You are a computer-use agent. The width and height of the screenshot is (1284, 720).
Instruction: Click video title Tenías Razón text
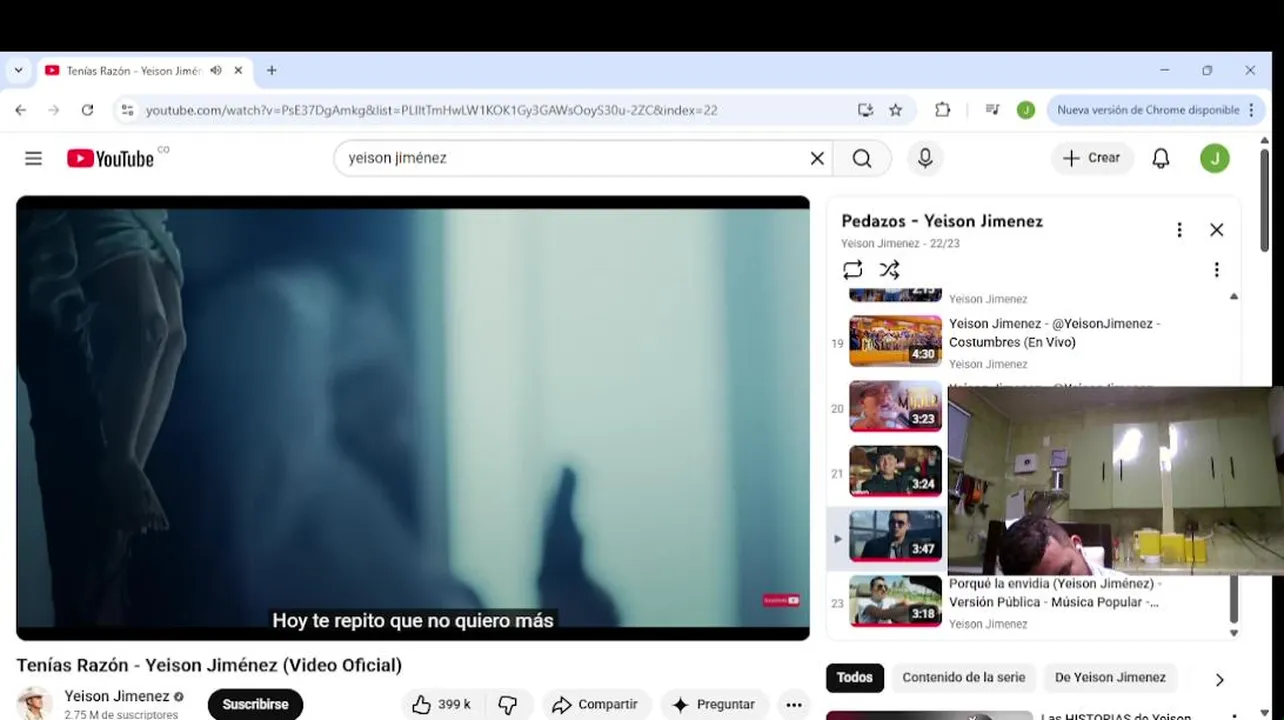pos(209,665)
